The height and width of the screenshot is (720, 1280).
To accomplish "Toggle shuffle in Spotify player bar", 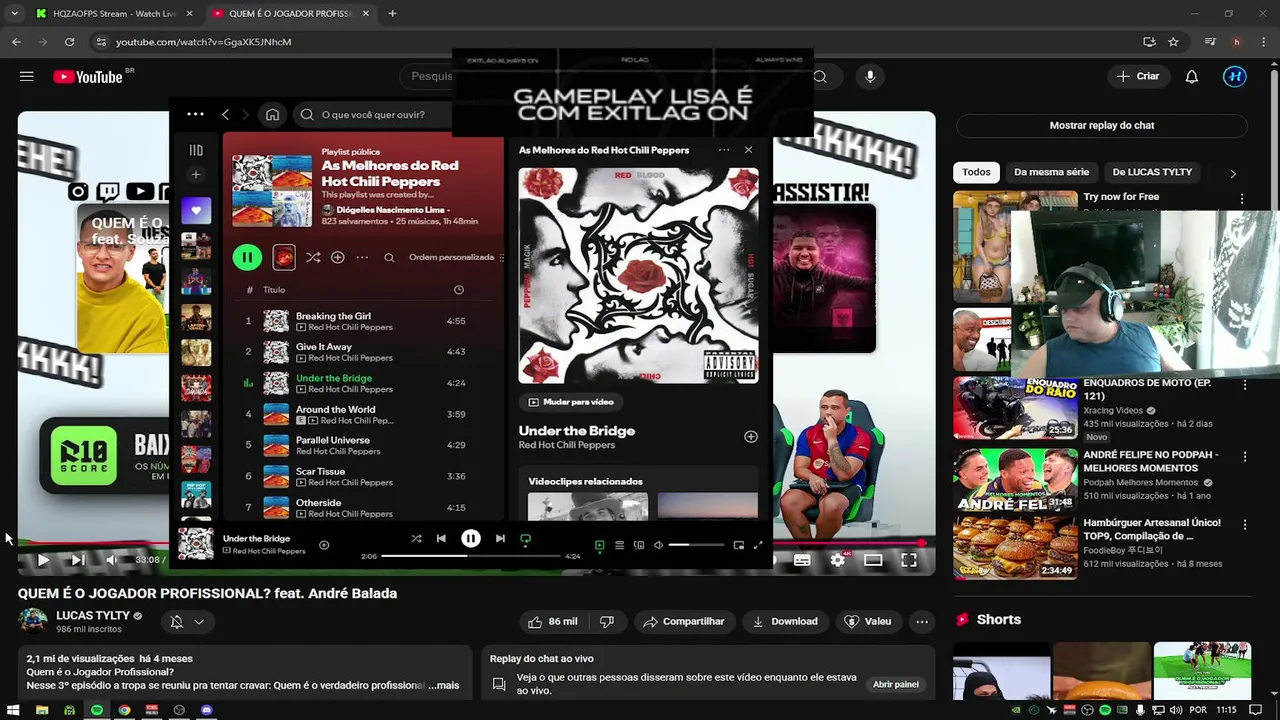I will click(416, 539).
